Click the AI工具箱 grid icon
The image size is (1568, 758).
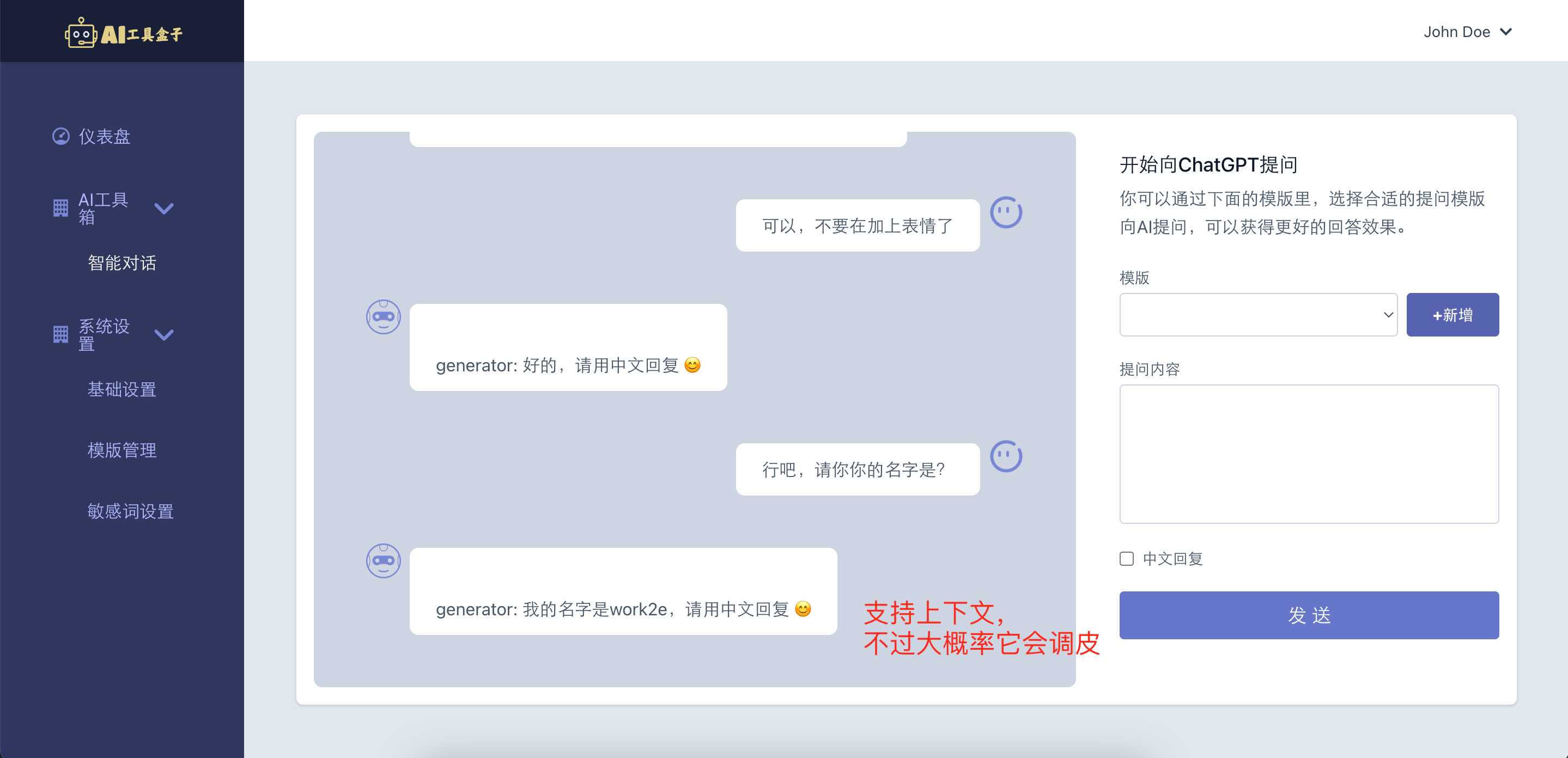pyautogui.click(x=60, y=208)
